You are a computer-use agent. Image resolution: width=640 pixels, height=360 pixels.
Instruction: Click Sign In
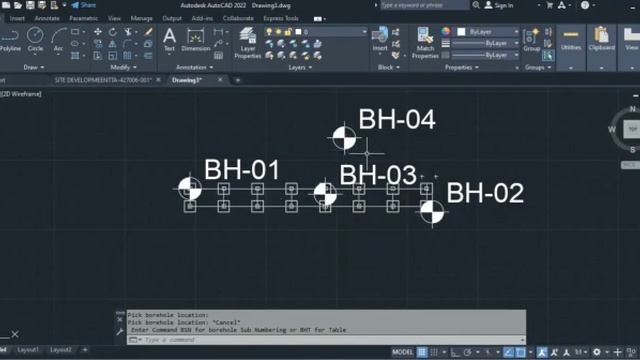pos(499,5)
